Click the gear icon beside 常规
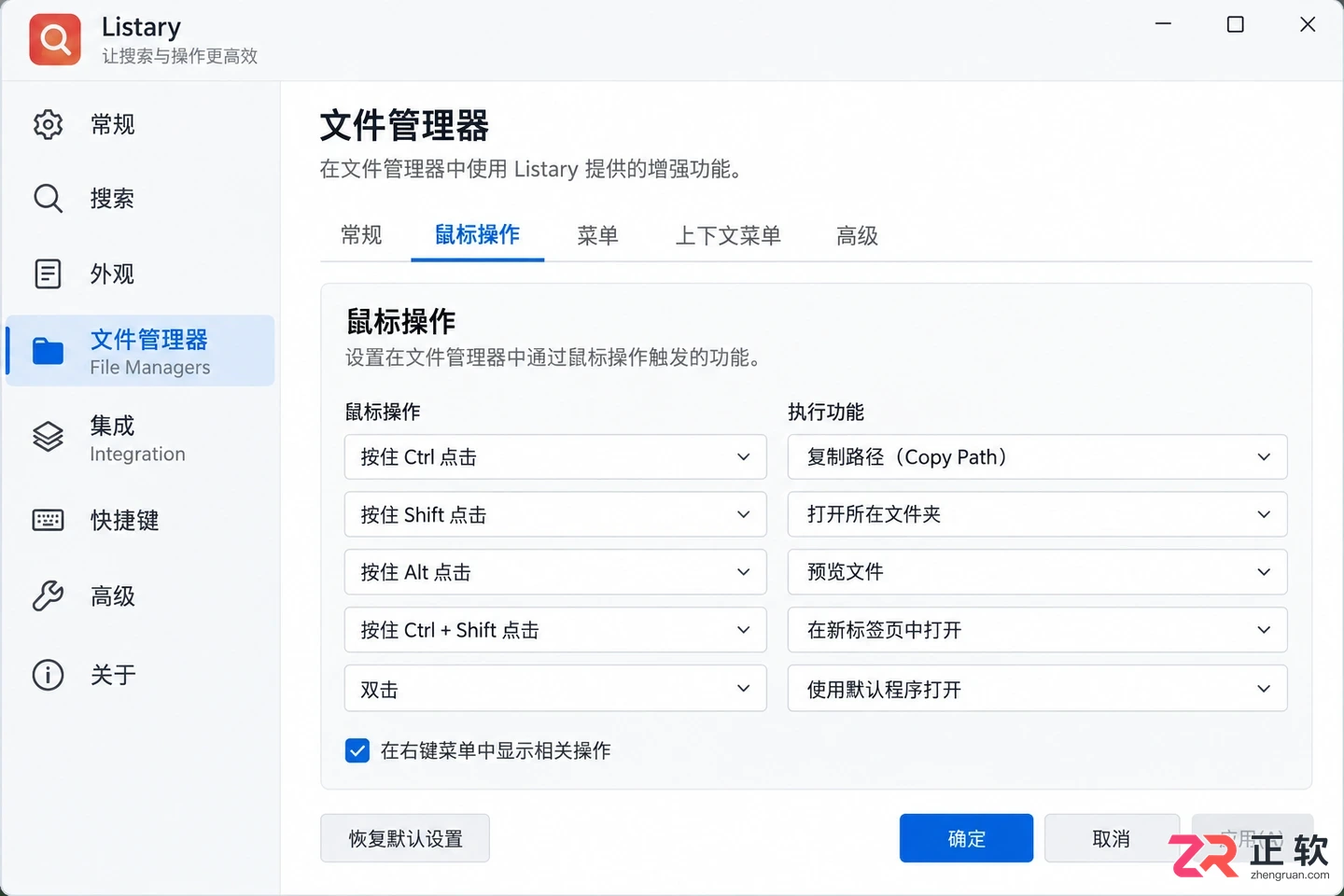1344x896 pixels. [x=49, y=124]
